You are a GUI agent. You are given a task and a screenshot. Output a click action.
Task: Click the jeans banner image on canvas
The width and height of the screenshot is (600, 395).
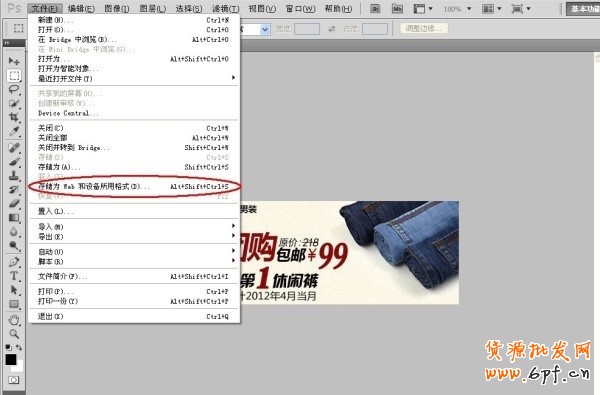click(x=349, y=253)
